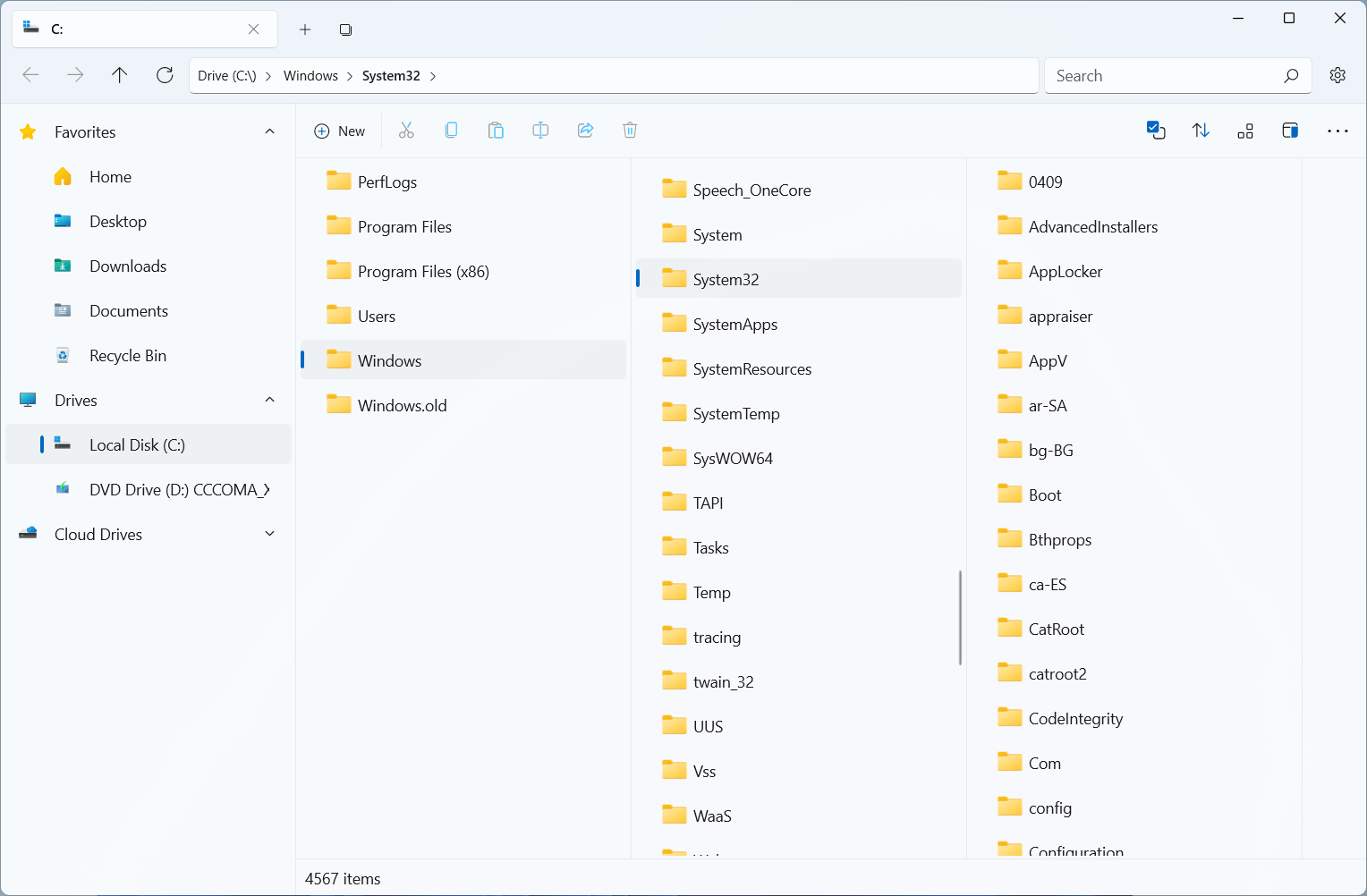Image resolution: width=1367 pixels, height=896 pixels.
Task: Click chevron after Windows in path bar
Action: click(350, 77)
